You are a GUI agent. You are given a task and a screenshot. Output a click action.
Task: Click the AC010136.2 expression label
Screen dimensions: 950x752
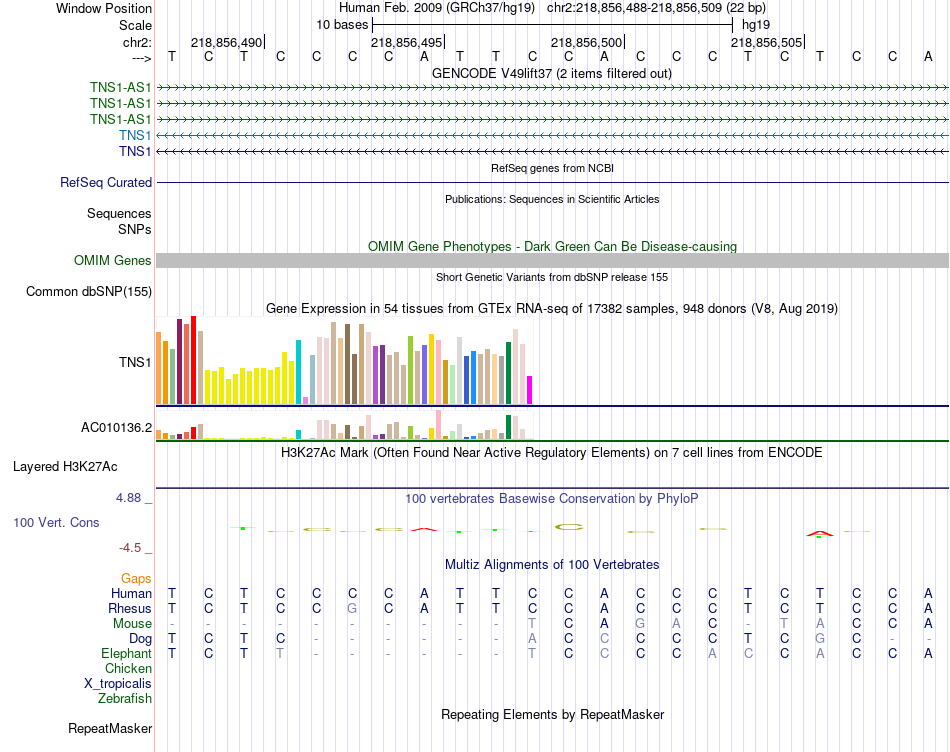pyautogui.click(x=116, y=428)
